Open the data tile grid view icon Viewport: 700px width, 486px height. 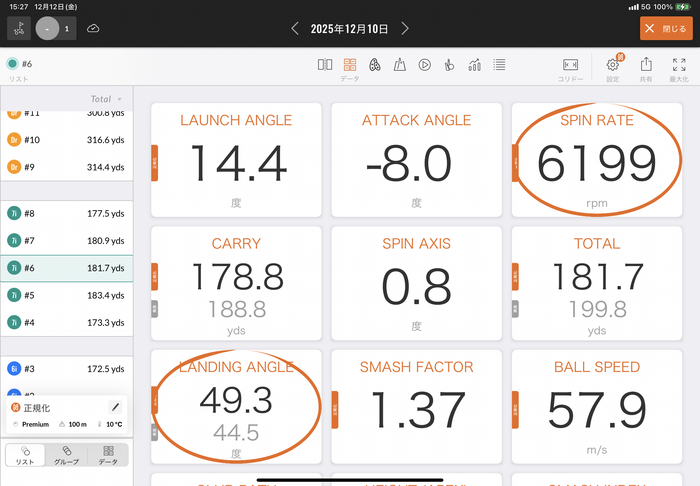(350, 64)
